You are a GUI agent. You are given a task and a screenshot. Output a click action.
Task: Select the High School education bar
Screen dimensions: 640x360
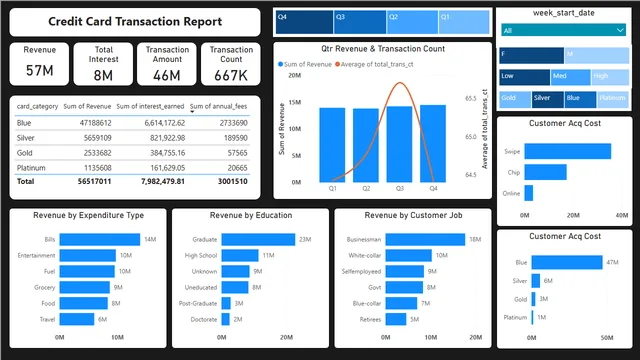coord(240,256)
